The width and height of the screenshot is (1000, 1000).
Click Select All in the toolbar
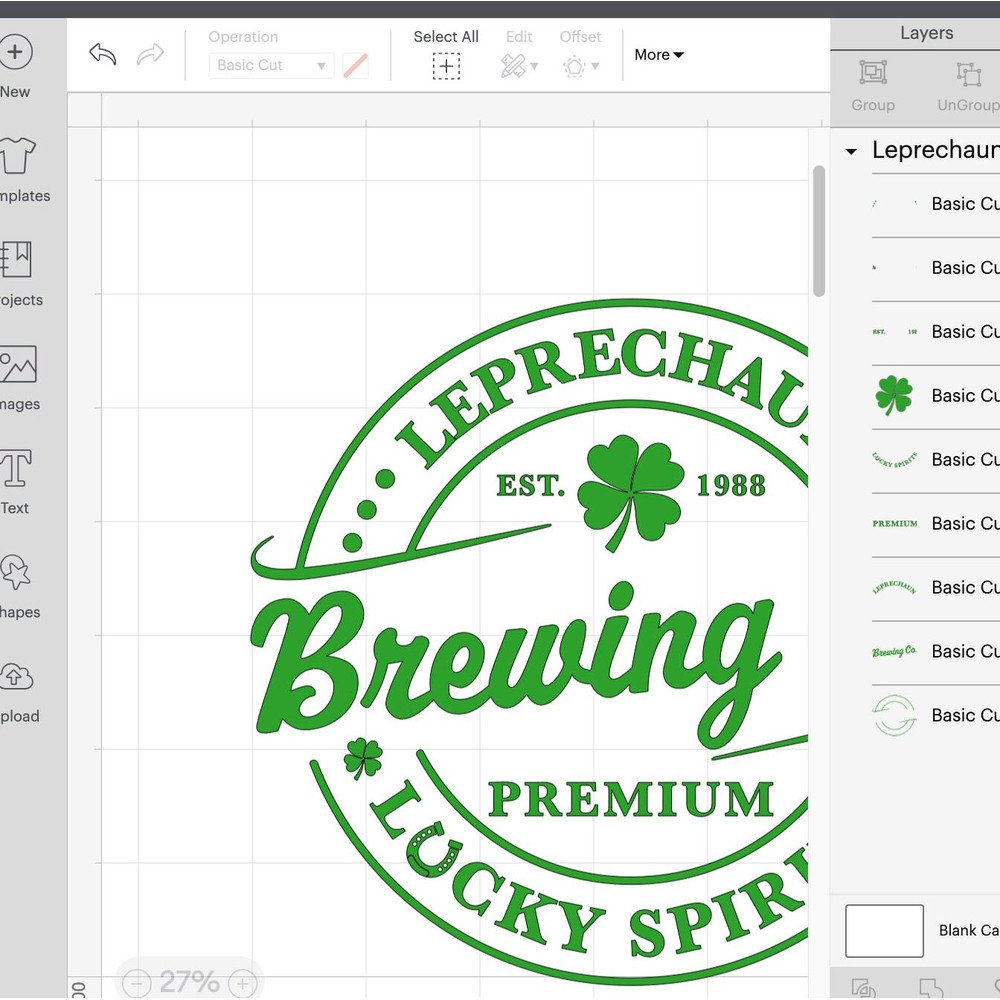coord(446,50)
